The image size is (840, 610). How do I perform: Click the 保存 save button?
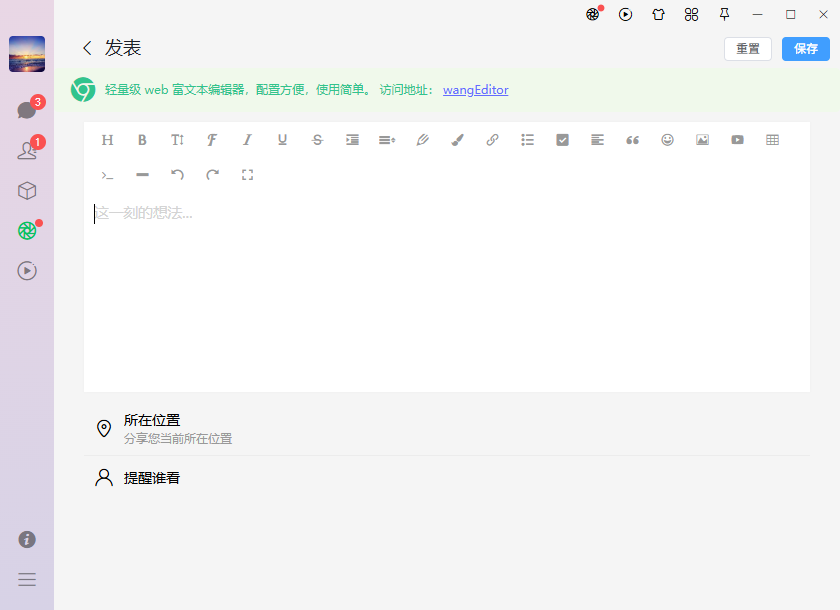[x=805, y=48]
